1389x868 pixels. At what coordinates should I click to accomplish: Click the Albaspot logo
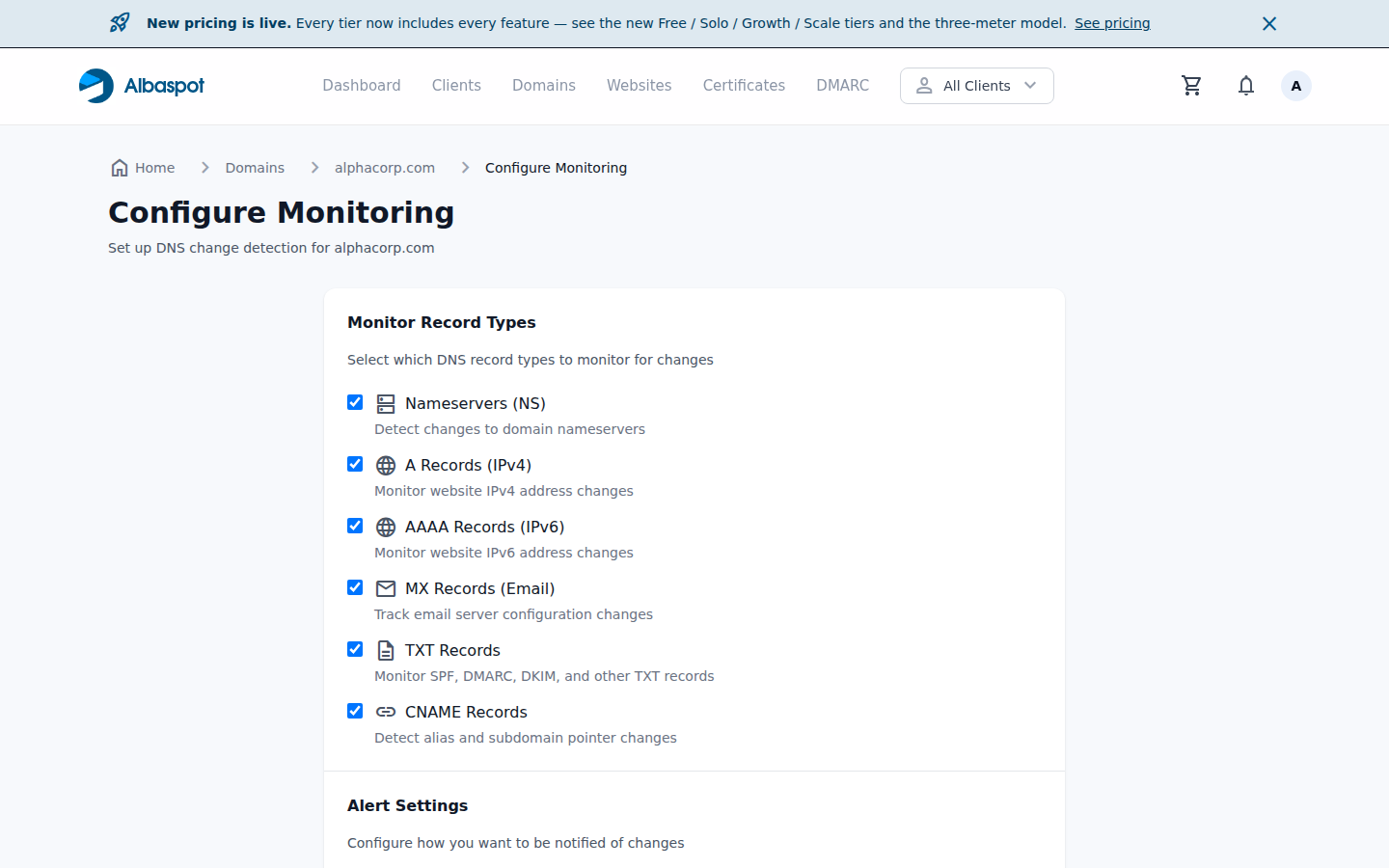pos(142,86)
